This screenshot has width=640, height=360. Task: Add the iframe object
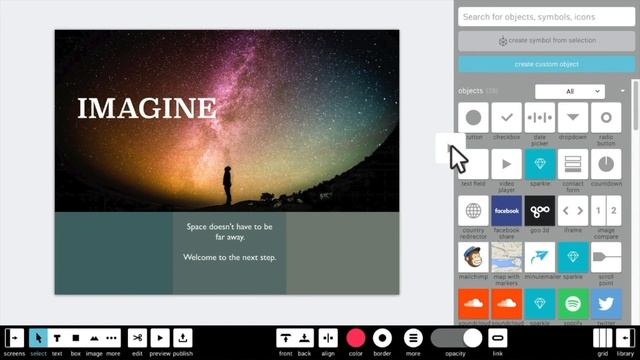(x=573, y=211)
